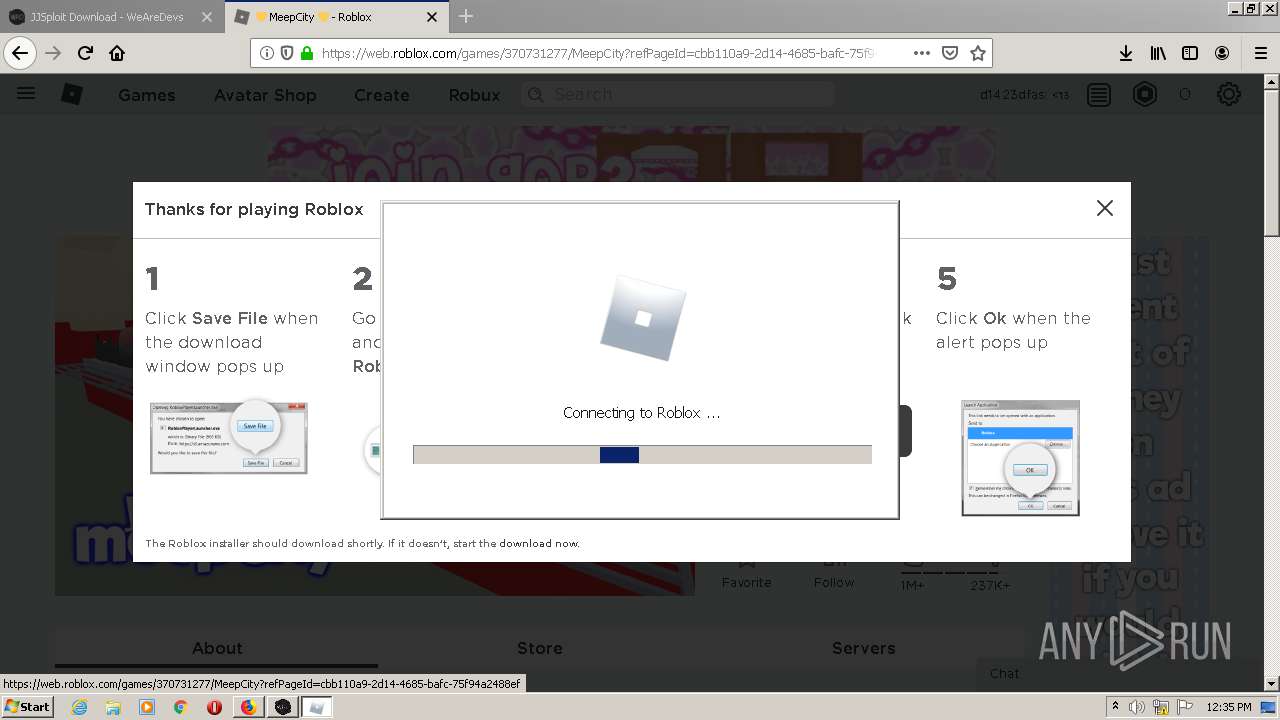The image size is (1280, 720).
Task: Go back to previous page in Firefox
Action: (20, 53)
